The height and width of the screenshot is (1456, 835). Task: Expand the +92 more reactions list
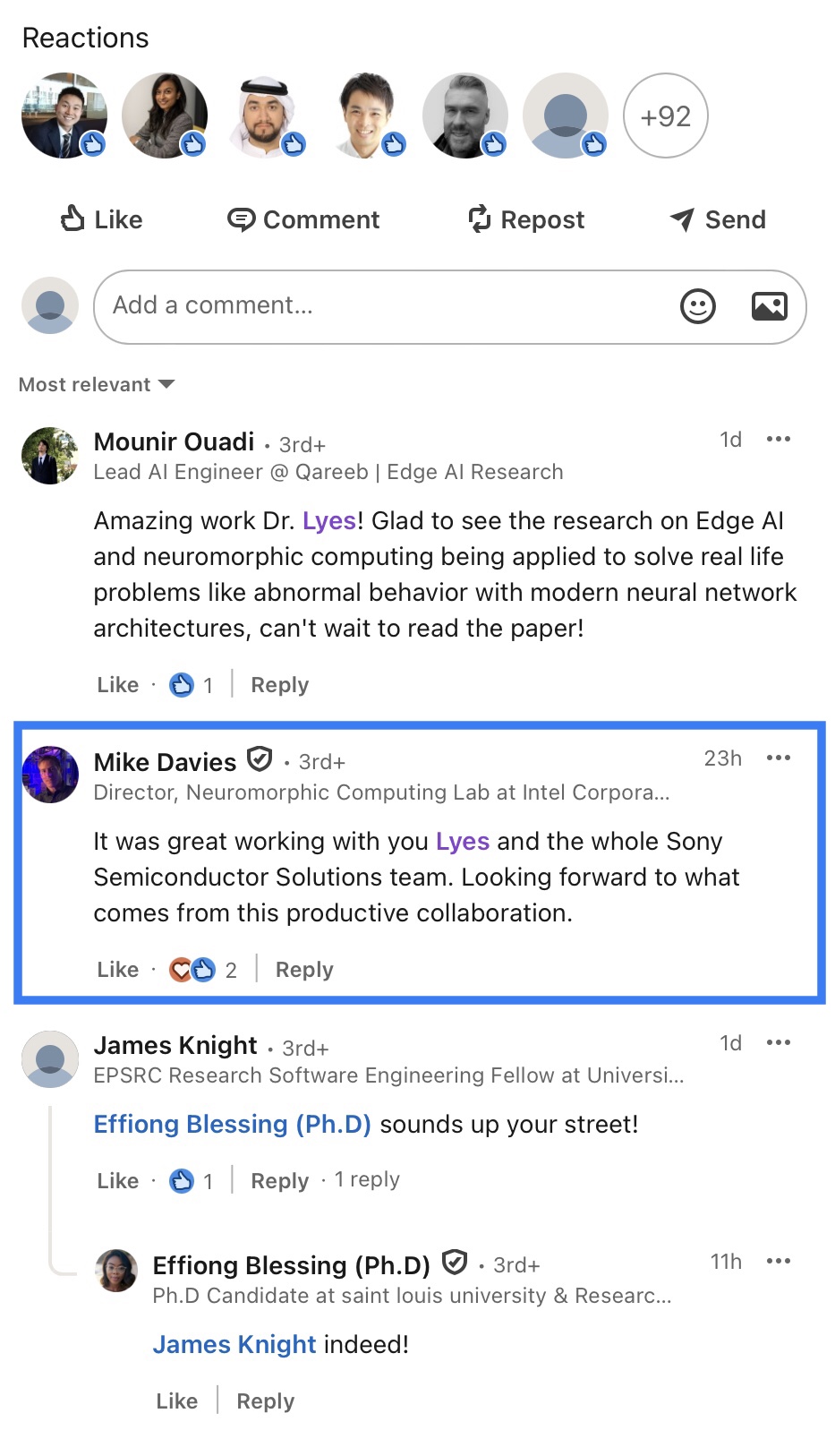point(665,116)
